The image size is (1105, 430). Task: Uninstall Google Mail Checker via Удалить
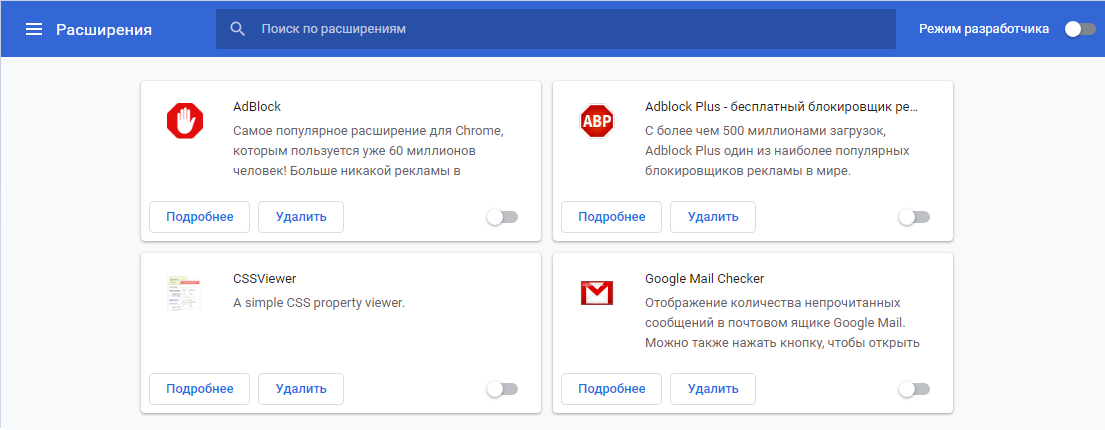713,389
